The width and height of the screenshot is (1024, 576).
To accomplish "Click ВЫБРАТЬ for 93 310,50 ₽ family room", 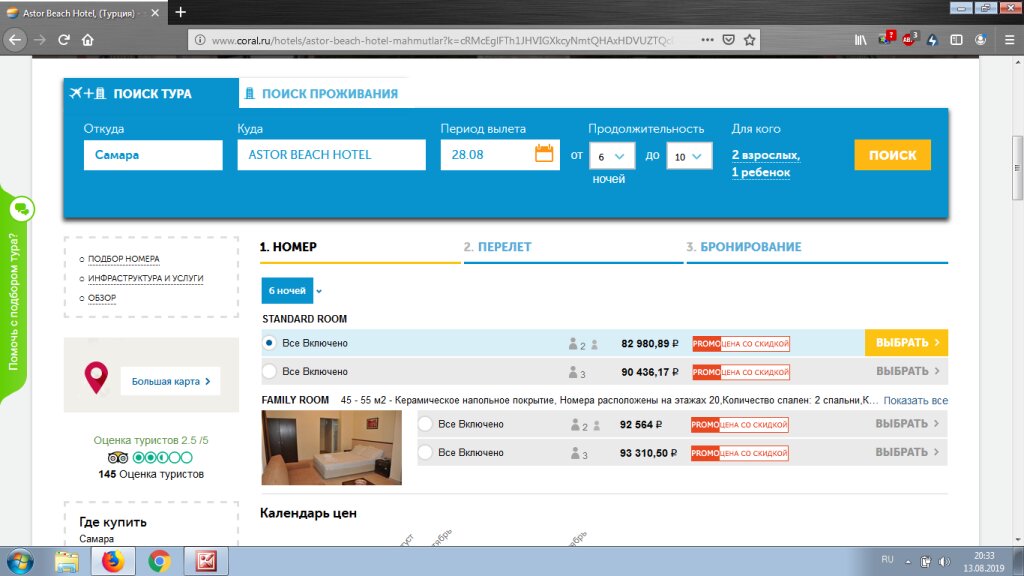I will (x=907, y=453).
